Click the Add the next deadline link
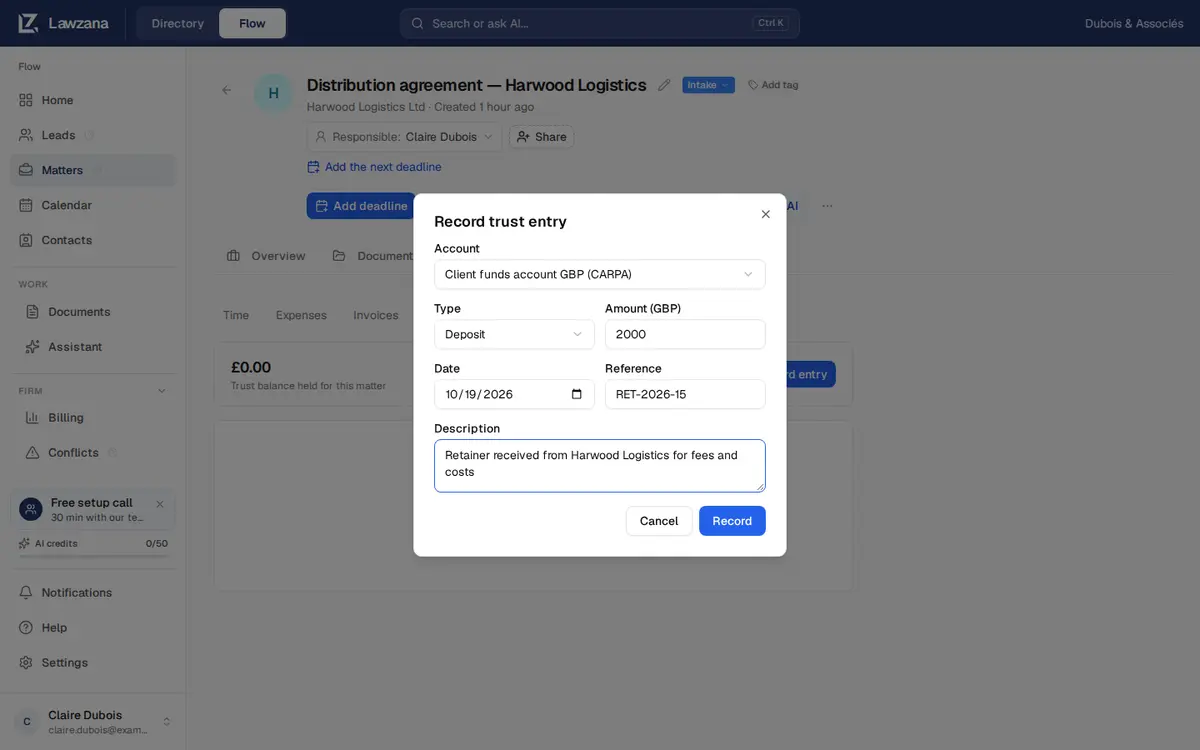Screen dimensions: 1200x750 pos(374,167)
